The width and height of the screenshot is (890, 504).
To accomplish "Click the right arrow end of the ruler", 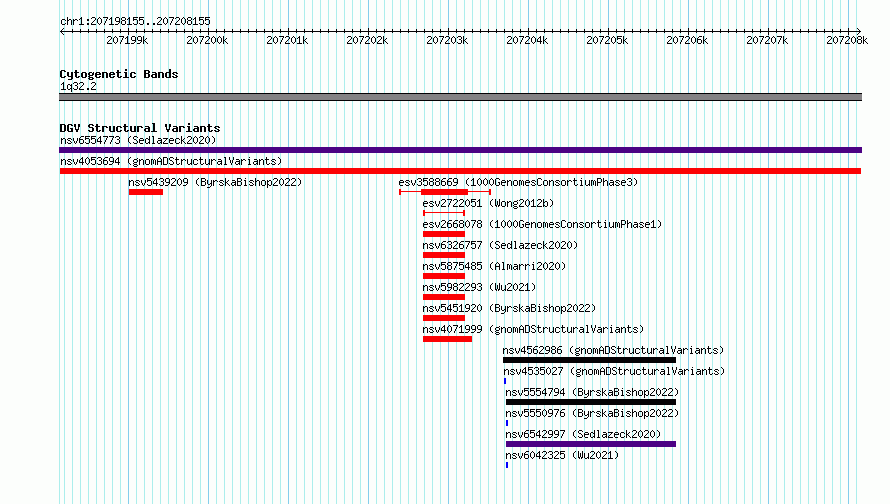I will coord(859,31).
